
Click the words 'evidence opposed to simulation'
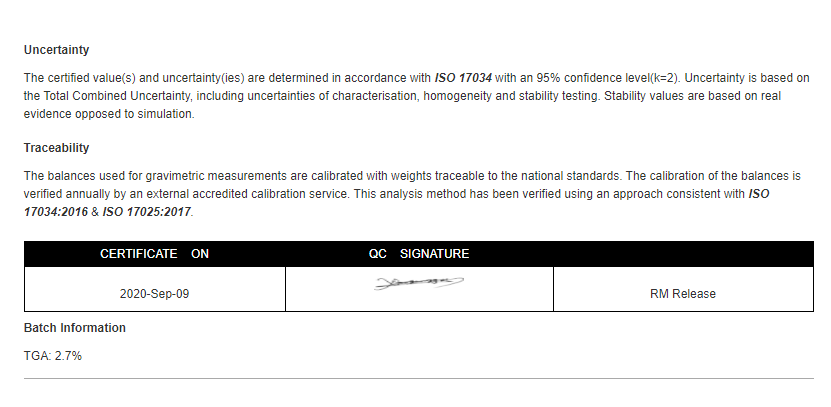point(109,114)
